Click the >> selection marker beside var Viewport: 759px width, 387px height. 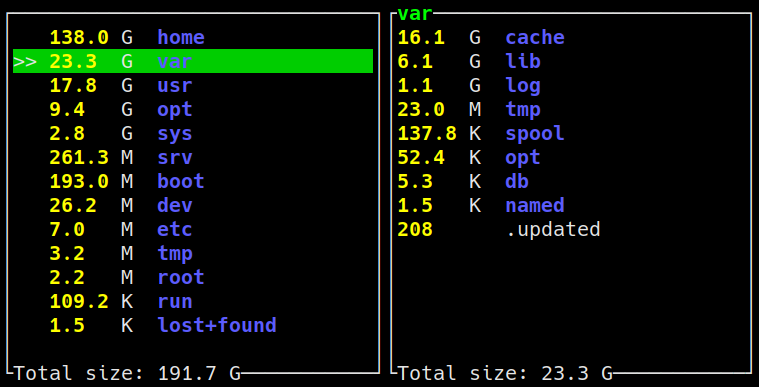[x=25, y=62]
